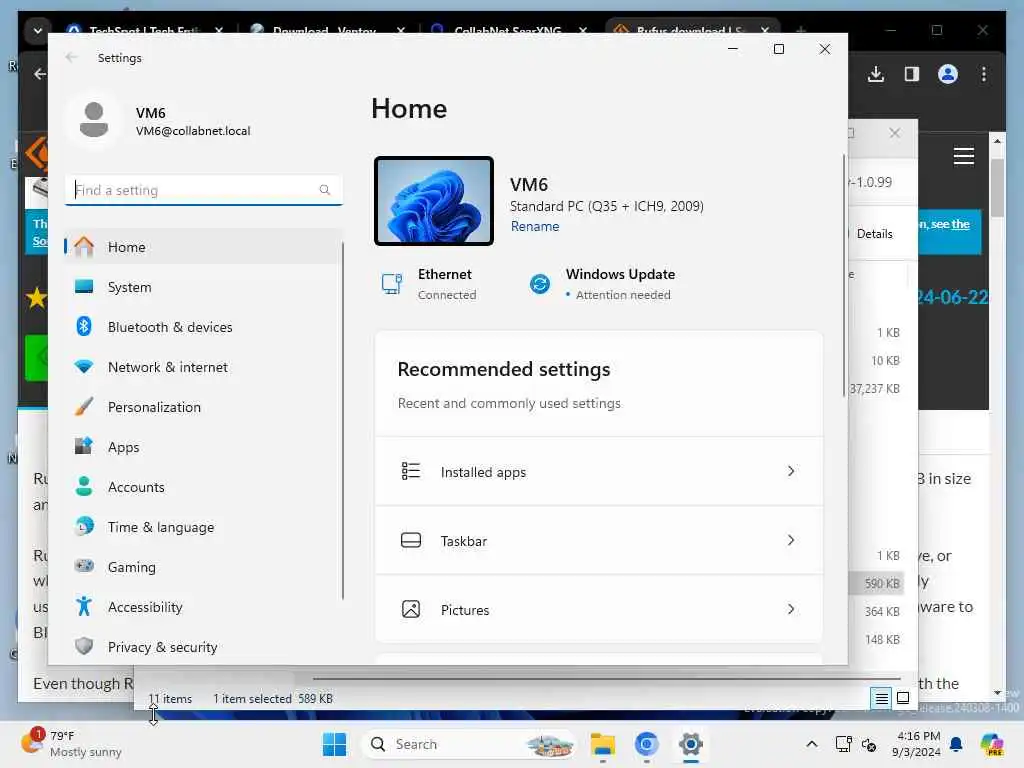Click the Installed apps list icon
The image size is (1024, 768).
[x=411, y=471]
